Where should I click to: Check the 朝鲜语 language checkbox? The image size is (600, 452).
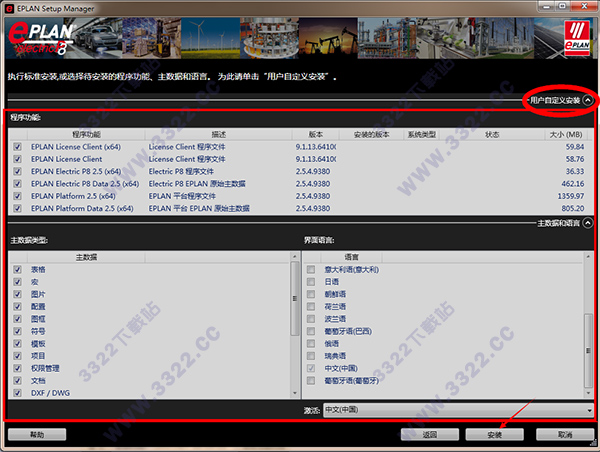click(311, 294)
